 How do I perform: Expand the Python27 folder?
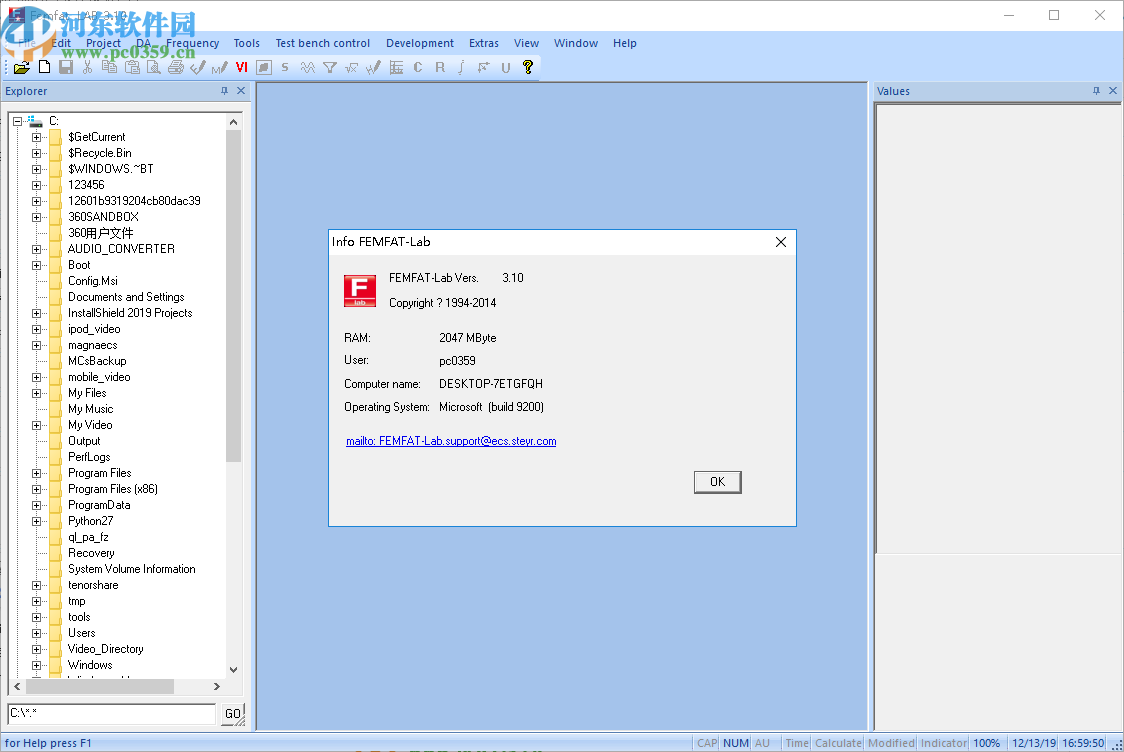pyautogui.click(x=37, y=521)
